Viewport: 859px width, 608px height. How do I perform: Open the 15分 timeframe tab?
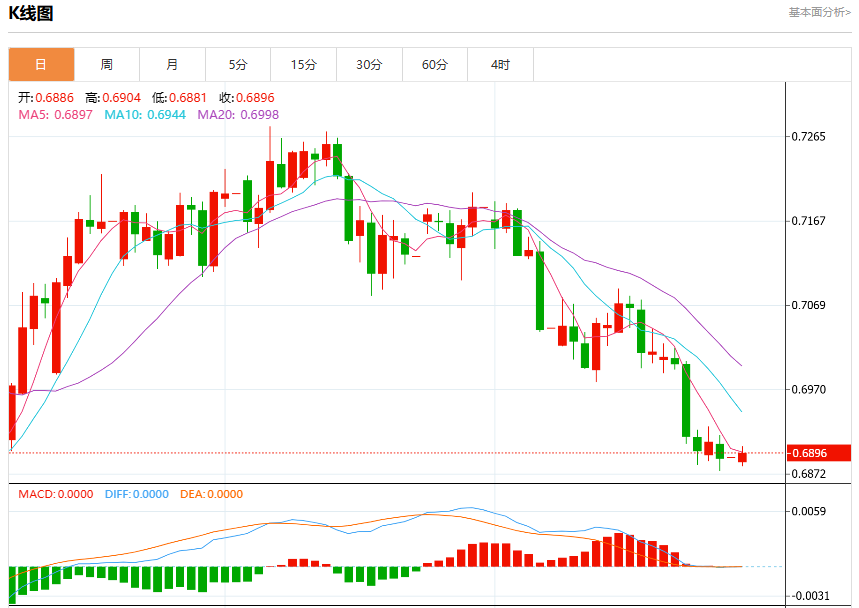[x=303, y=65]
